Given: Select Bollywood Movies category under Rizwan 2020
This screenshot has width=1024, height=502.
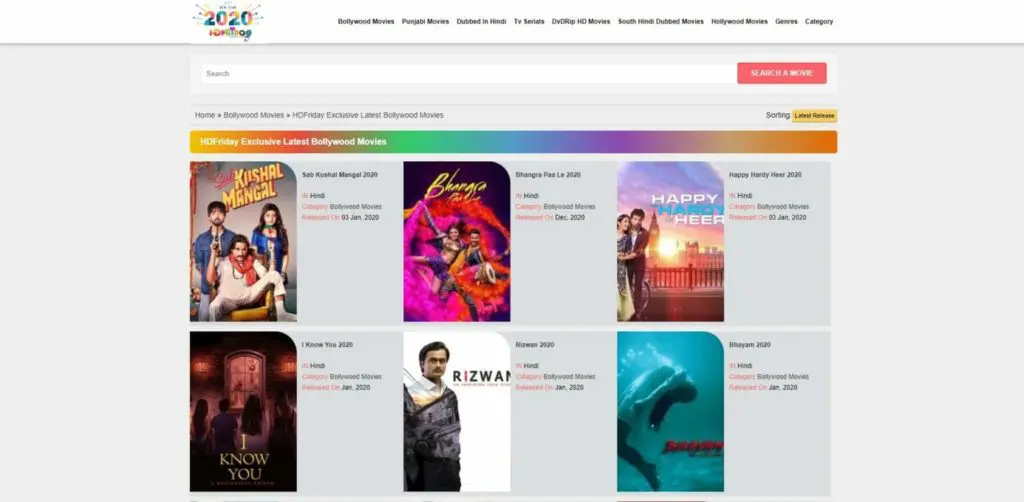Looking at the screenshot, I should 569,377.
